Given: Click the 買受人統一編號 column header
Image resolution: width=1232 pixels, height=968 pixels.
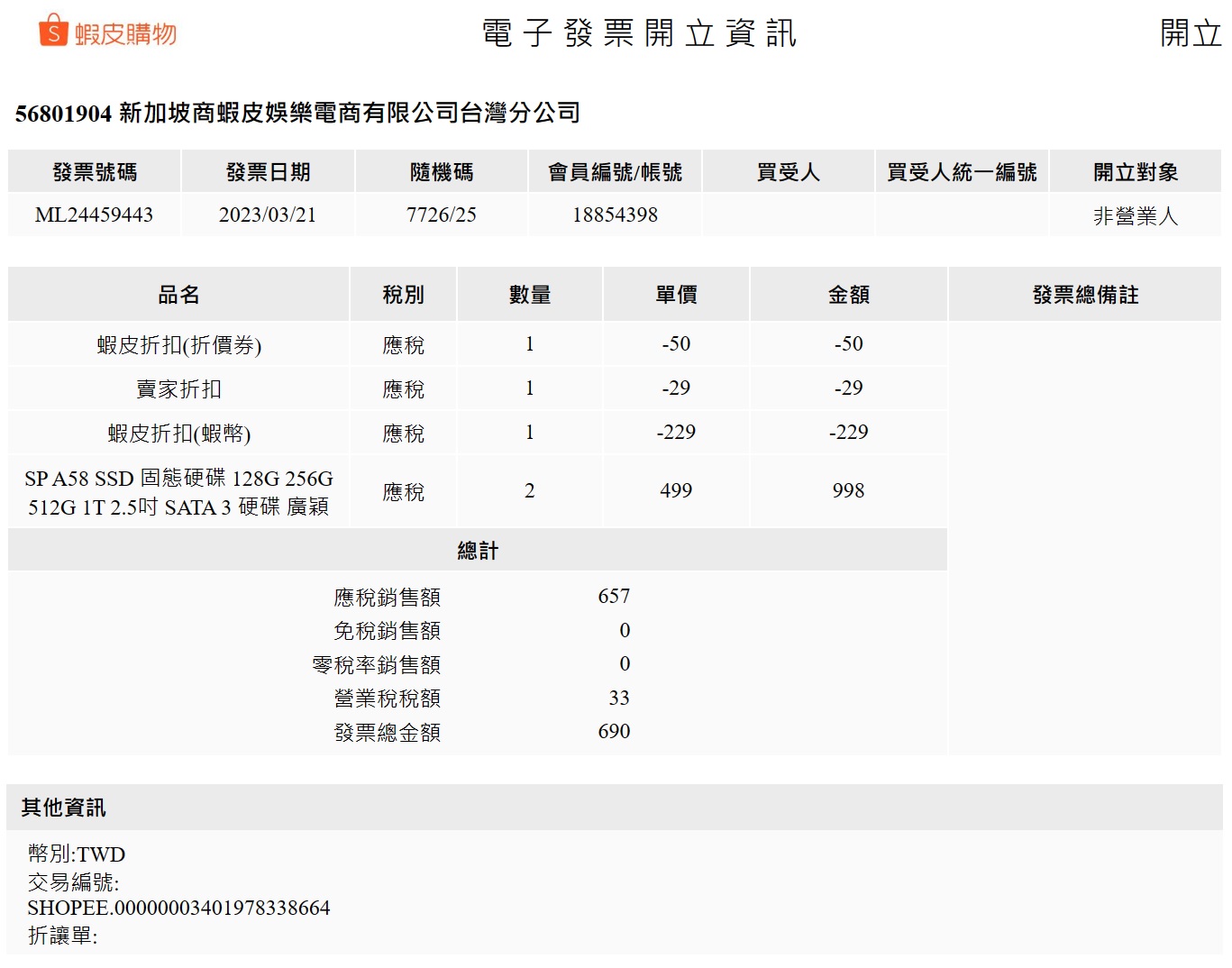Looking at the screenshot, I should (962, 172).
